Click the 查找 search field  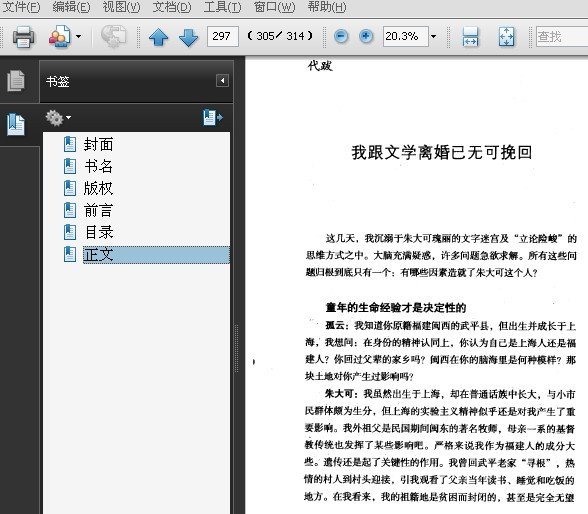(x=562, y=36)
